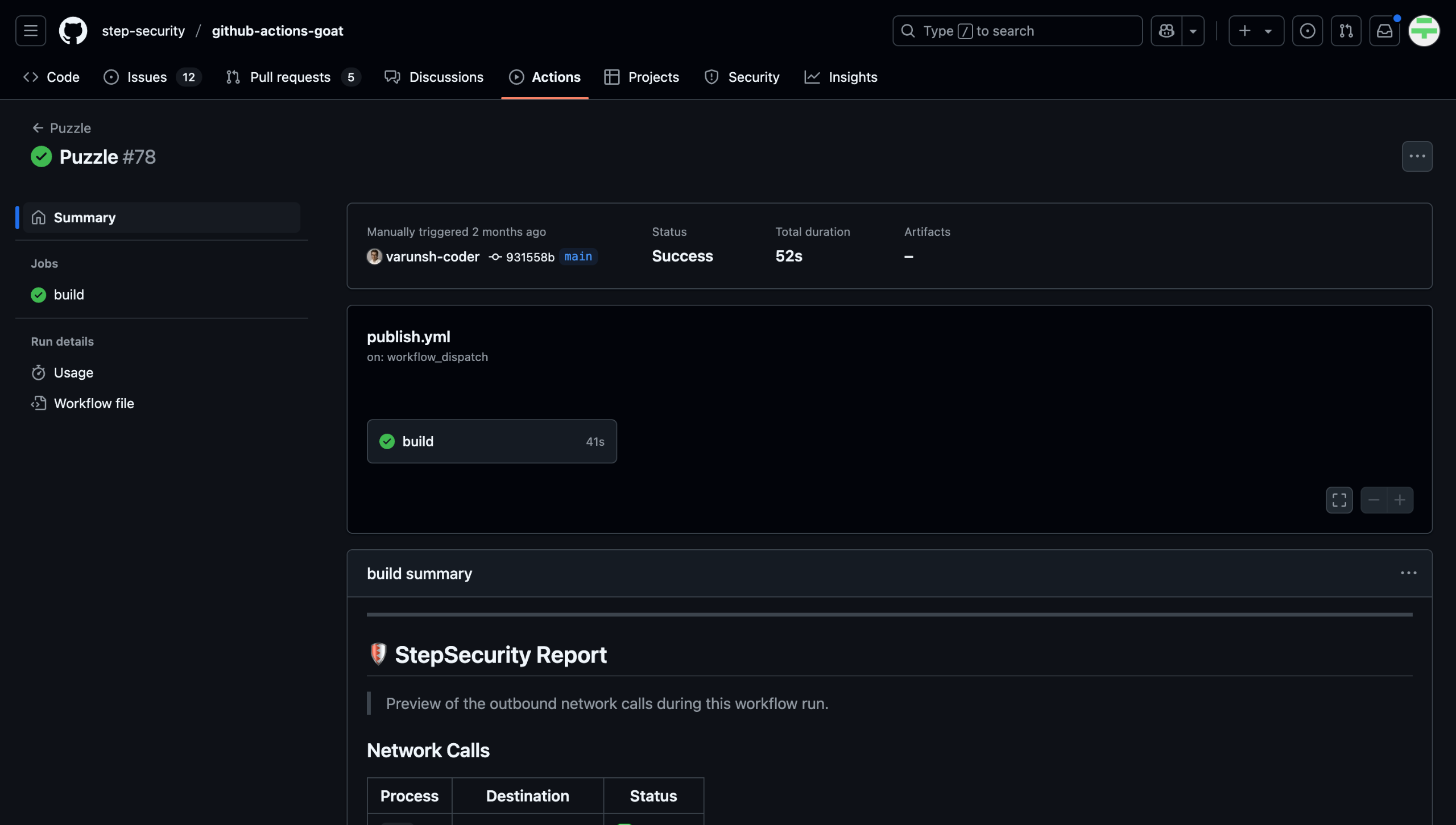Click the GitHub logo home icon
1456x825 pixels.
click(73, 31)
